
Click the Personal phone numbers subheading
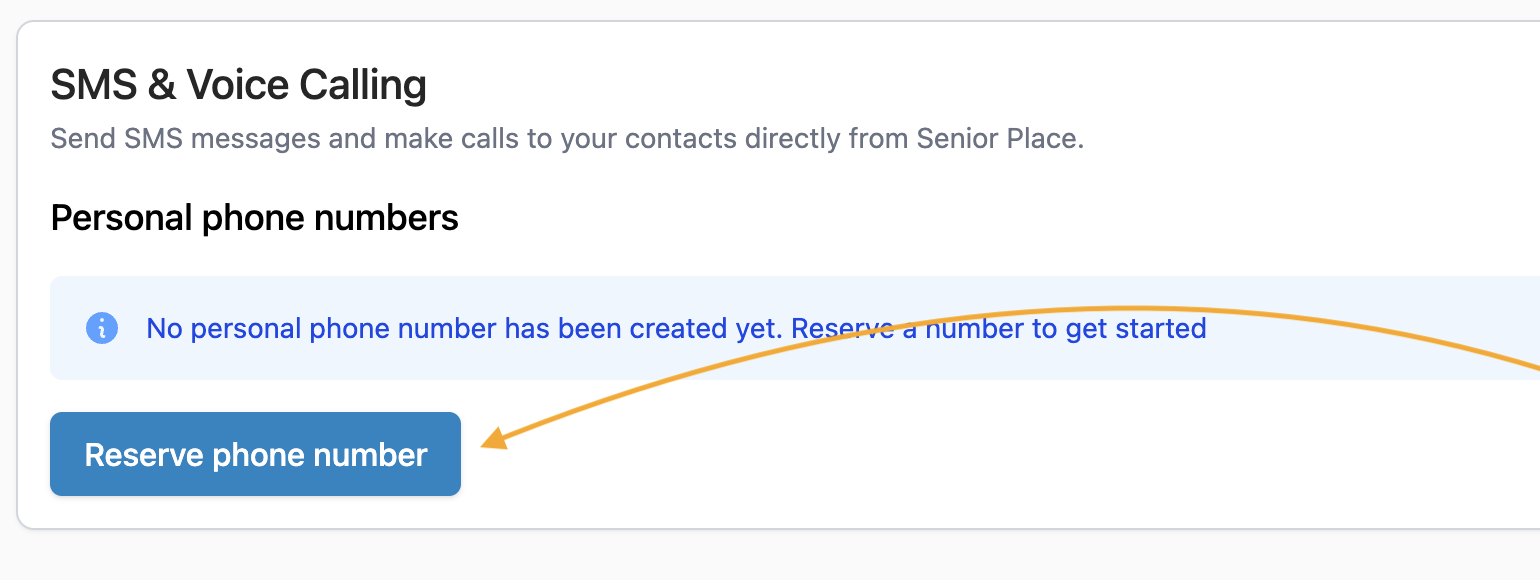pyautogui.click(x=255, y=217)
